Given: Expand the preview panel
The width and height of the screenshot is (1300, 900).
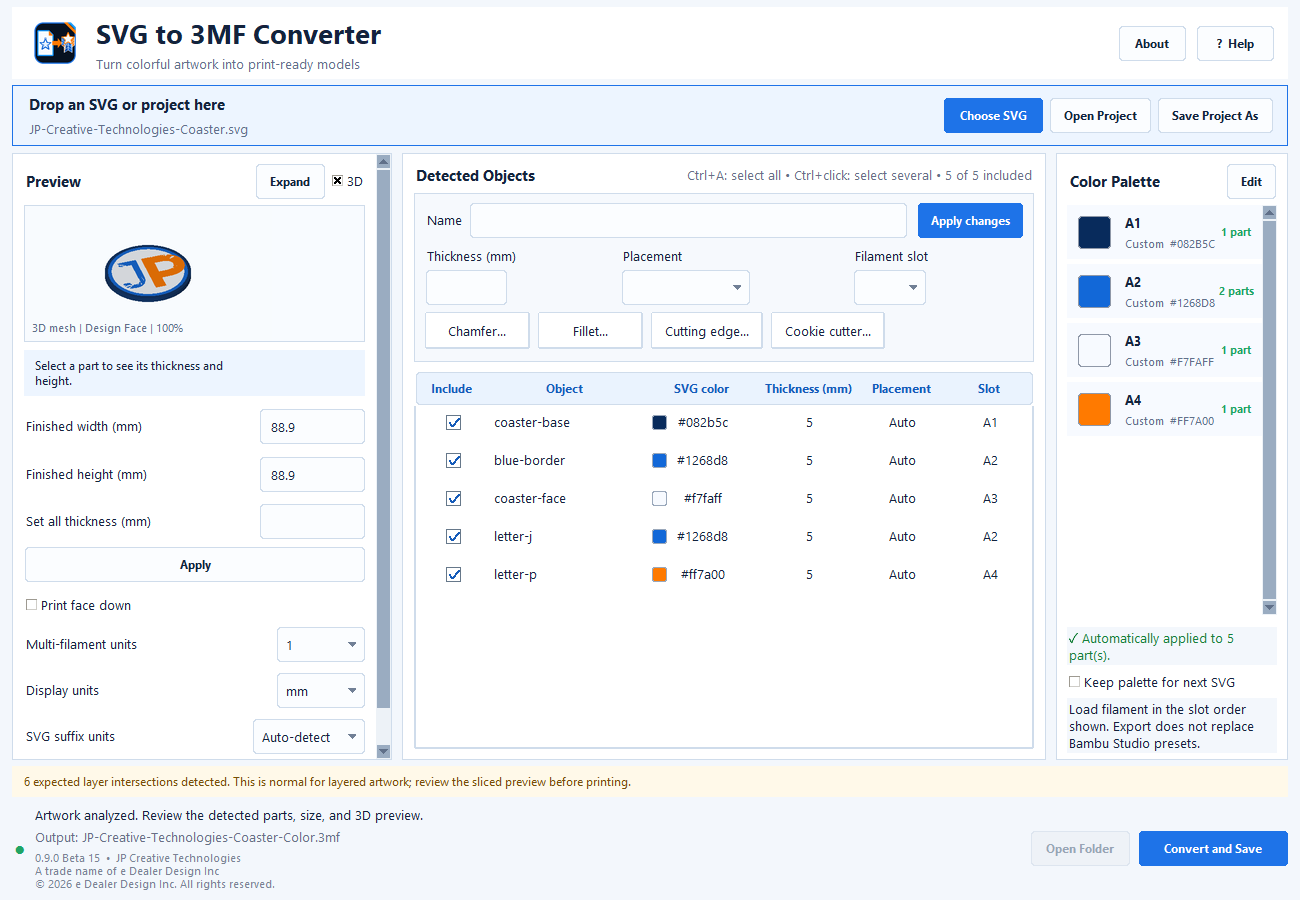Looking at the screenshot, I should pyautogui.click(x=290, y=182).
